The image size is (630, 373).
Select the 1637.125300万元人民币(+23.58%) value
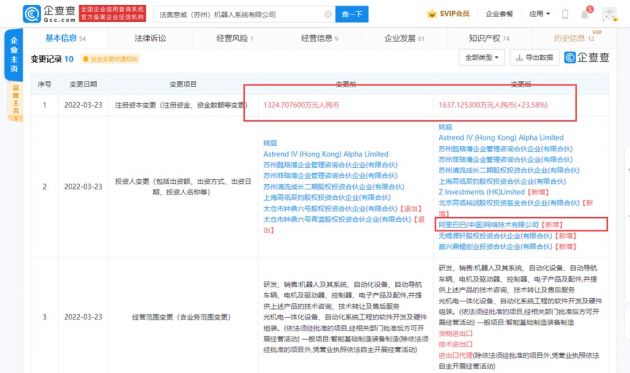(493, 105)
